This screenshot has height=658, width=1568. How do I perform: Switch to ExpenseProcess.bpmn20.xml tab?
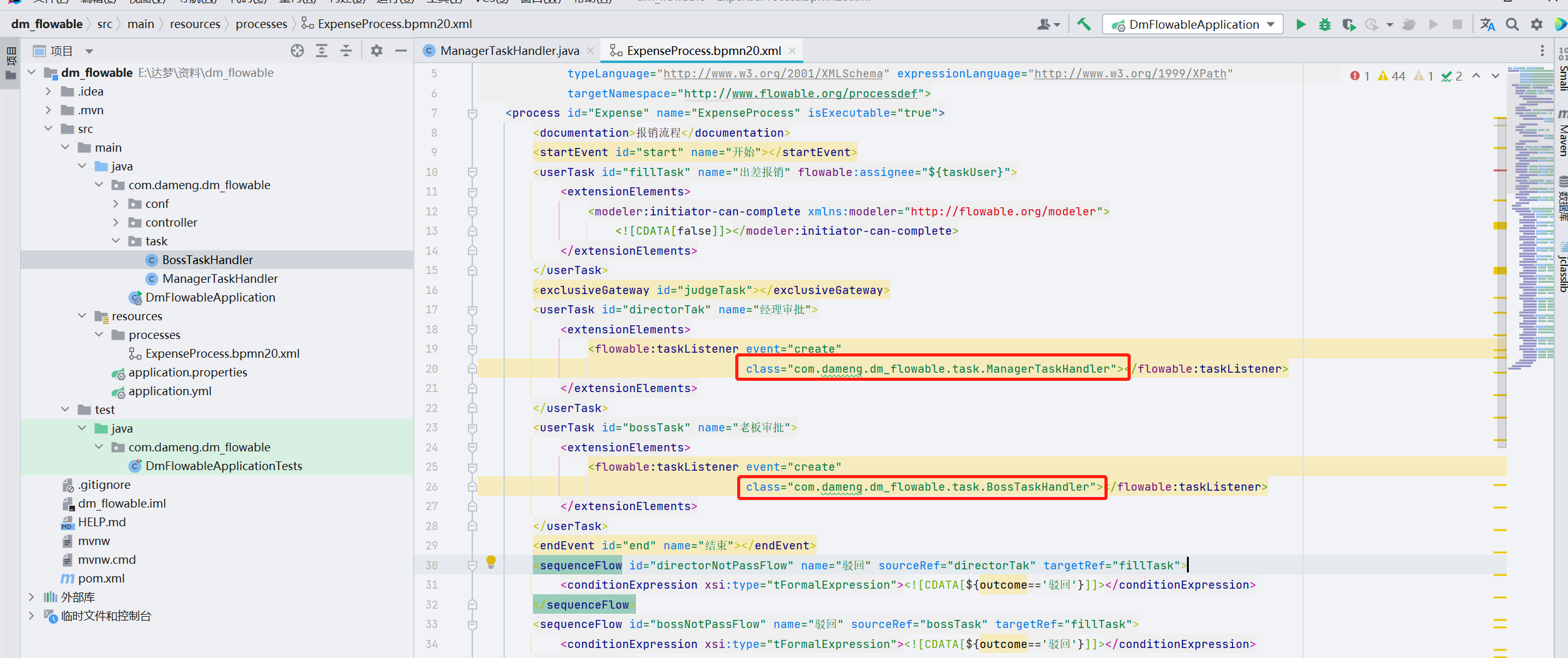703,51
